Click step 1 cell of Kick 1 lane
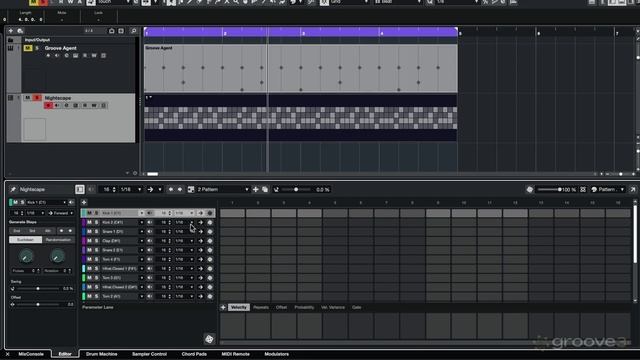Image resolution: width=640 pixels, height=360 pixels. tap(232, 213)
